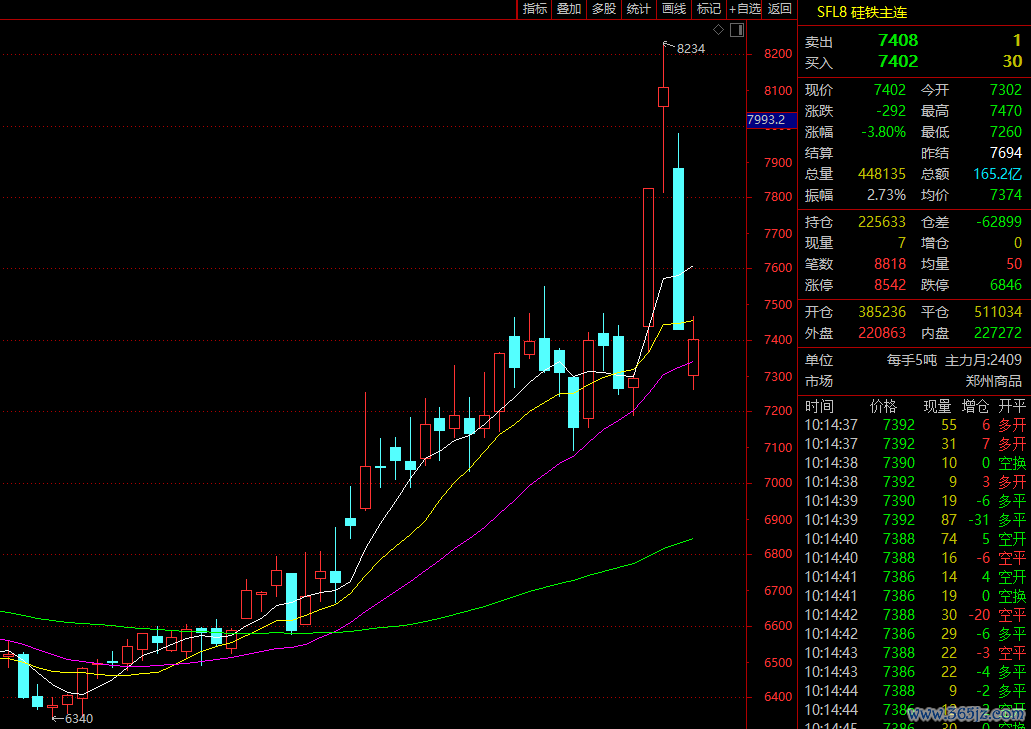Activate the 画线 drawing tool
1031x729 pixels.
[674, 9]
